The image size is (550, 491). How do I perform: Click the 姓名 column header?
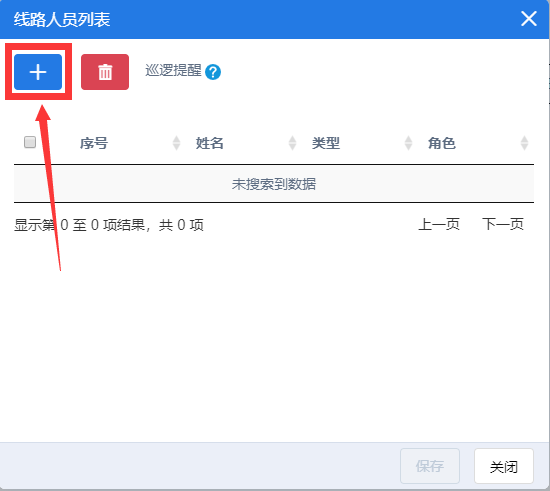pyautogui.click(x=209, y=143)
